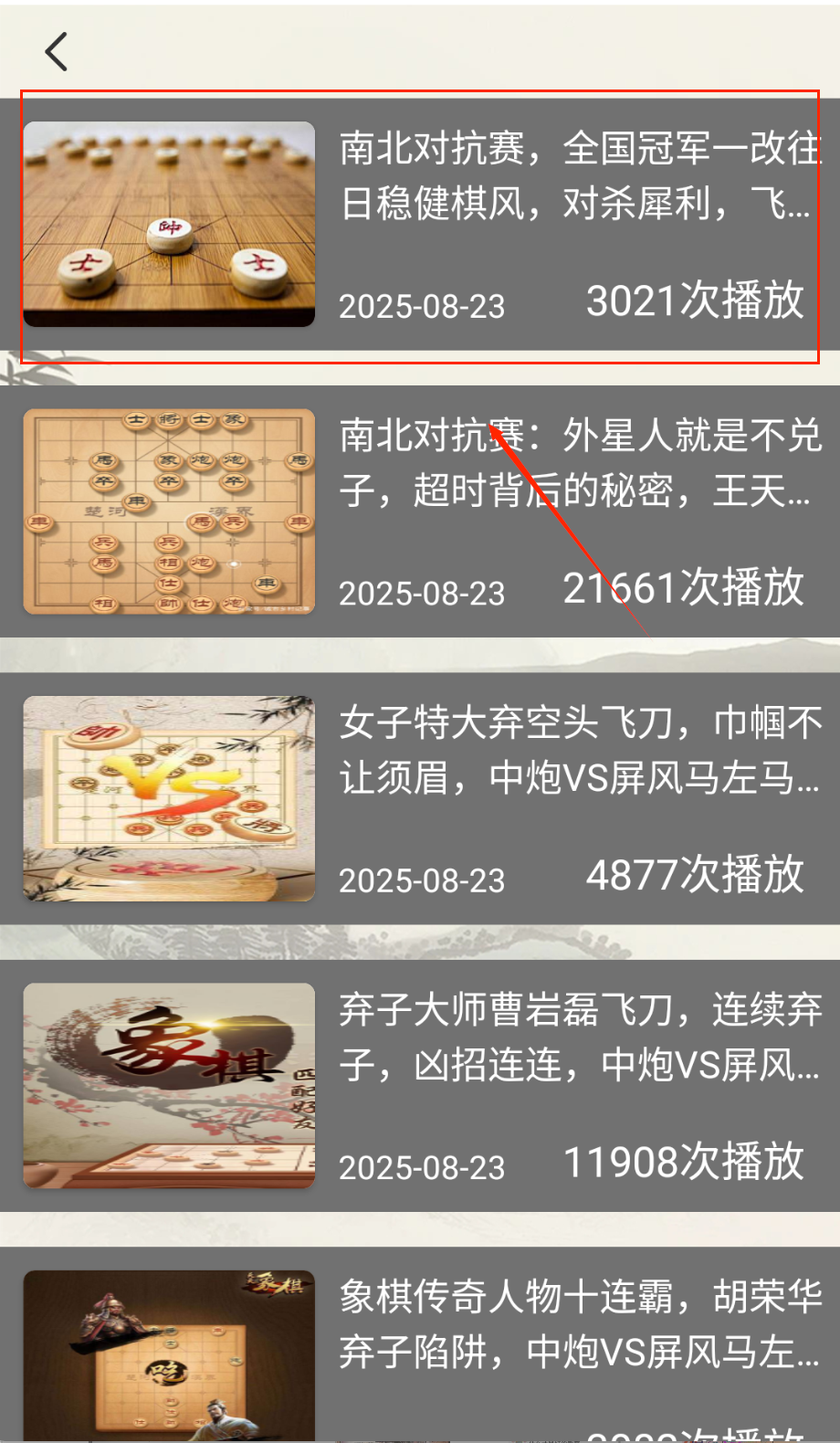The width and height of the screenshot is (840, 1443).
Task: Open thumbnail of full xiangqi board layout
Action: click(x=169, y=511)
